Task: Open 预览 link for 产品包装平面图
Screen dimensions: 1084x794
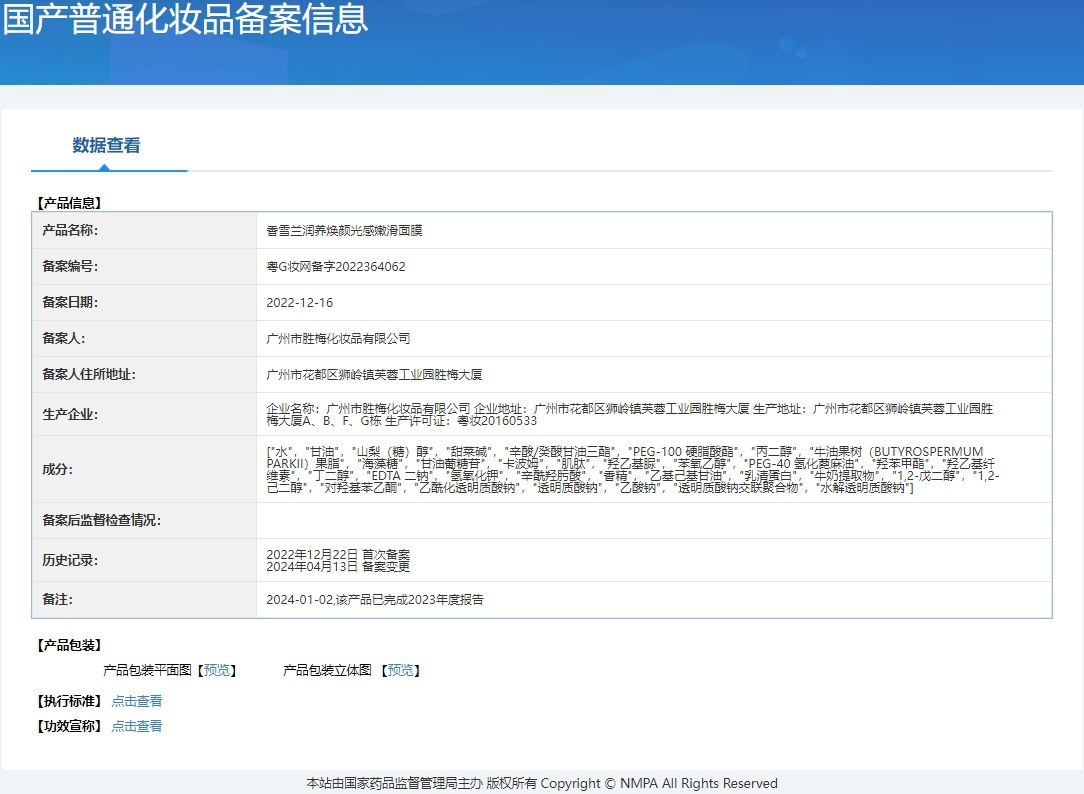Action: pyautogui.click(x=217, y=670)
